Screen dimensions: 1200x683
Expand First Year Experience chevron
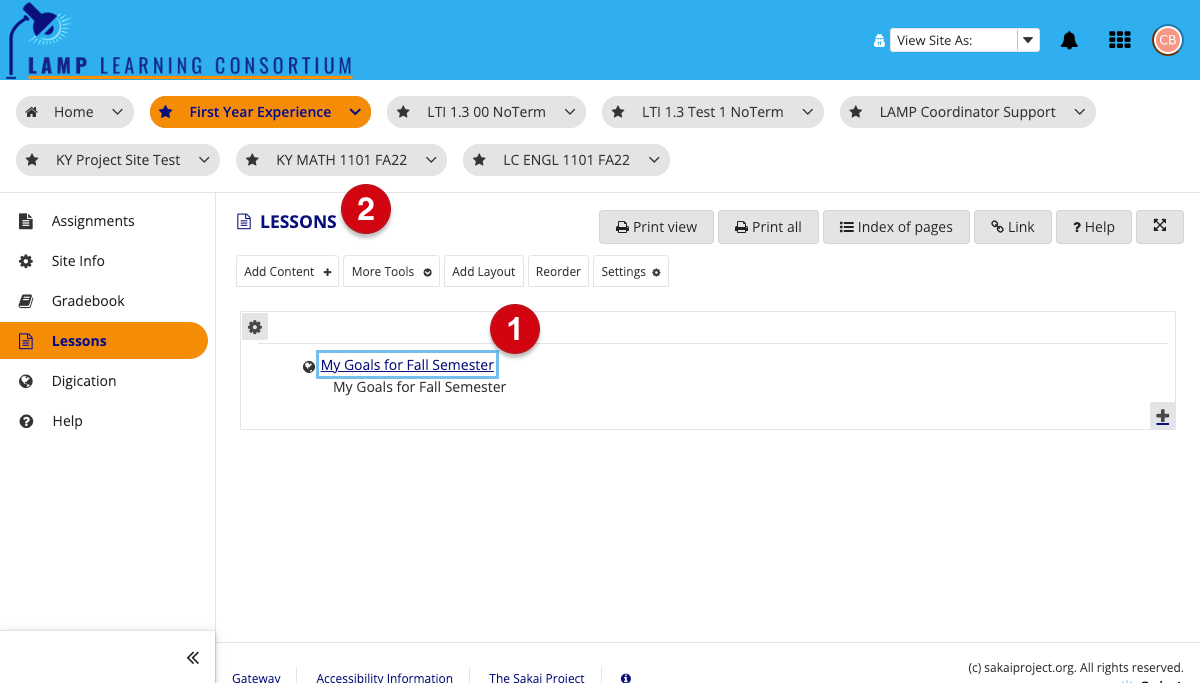tap(355, 112)
